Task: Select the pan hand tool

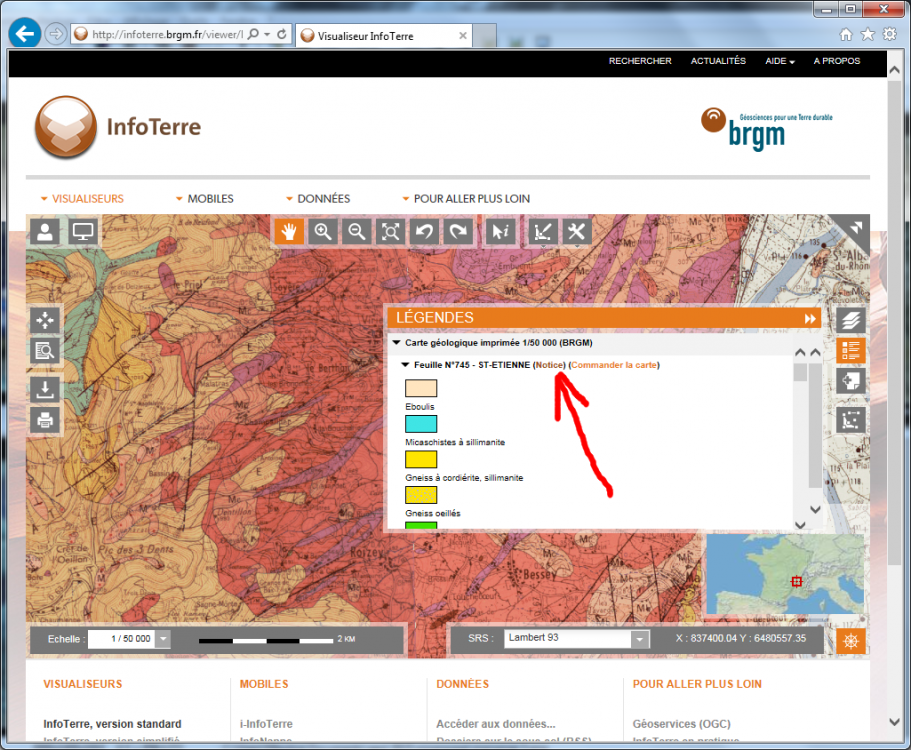Action: (x=290, y=232)
